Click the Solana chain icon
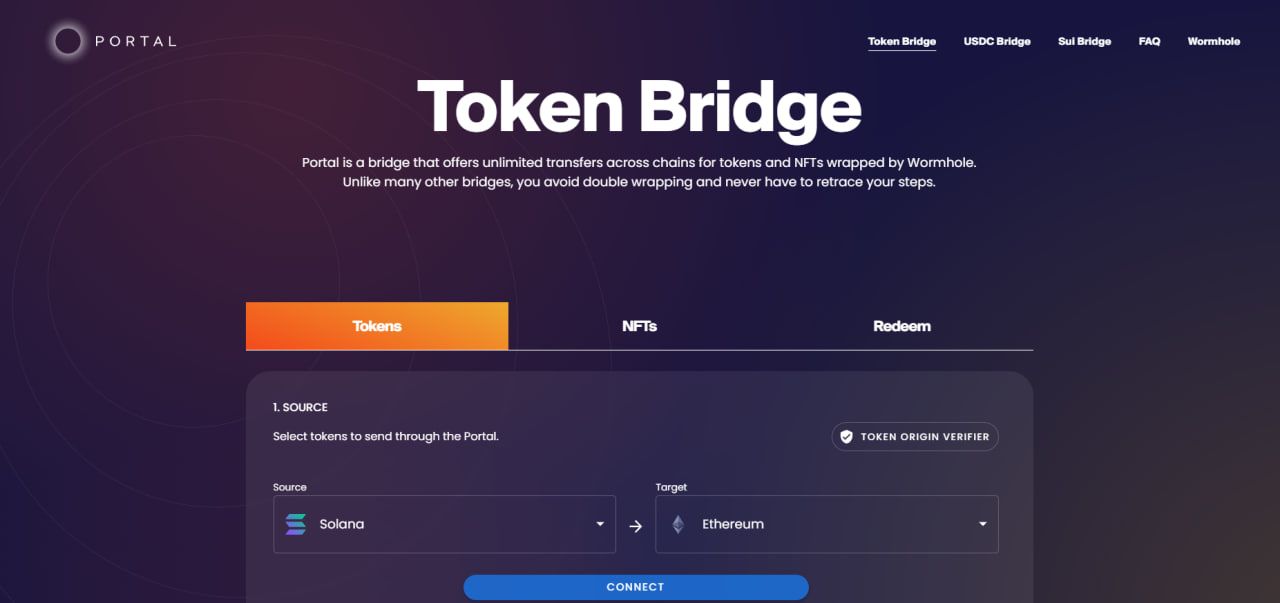Screen dimensions: 1280x603 [x=296, y=524]
